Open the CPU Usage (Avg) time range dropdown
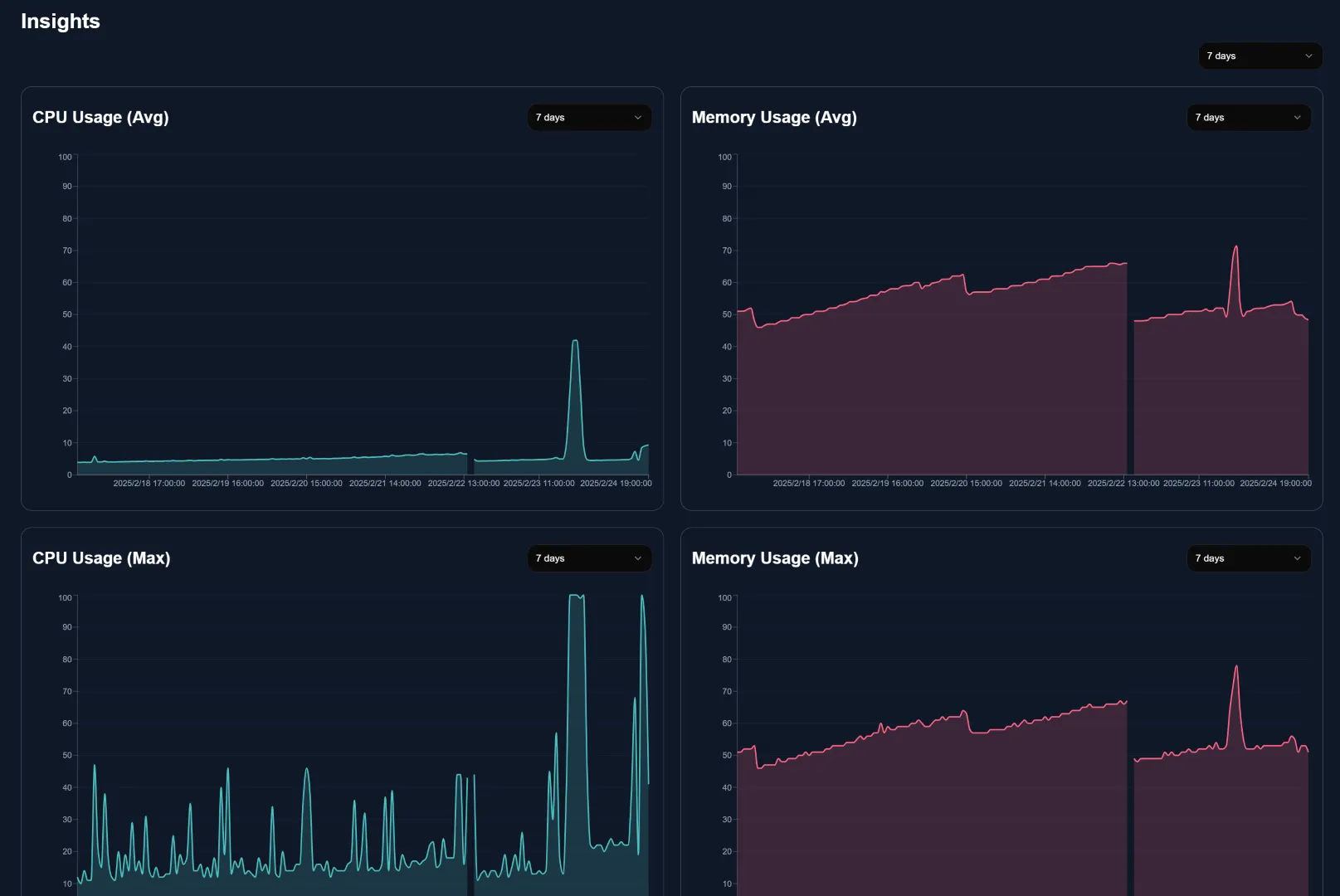The width and height of the screenshot is (1340, 896). tap(589, 117)
